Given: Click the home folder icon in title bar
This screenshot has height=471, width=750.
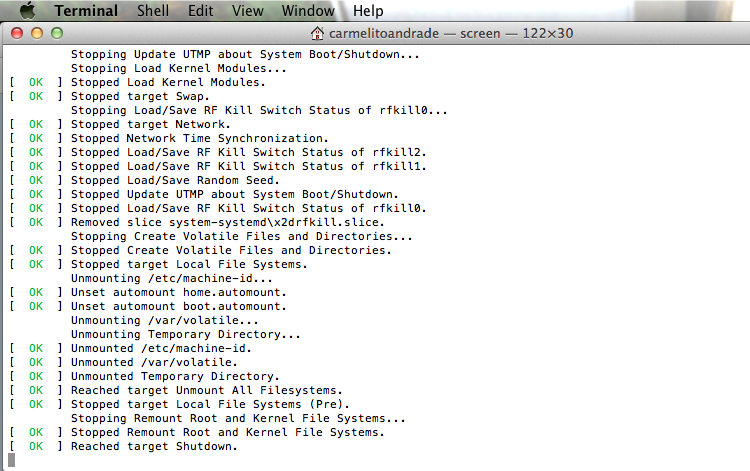Looking at the screenshot, I should (x=317, y=33).
